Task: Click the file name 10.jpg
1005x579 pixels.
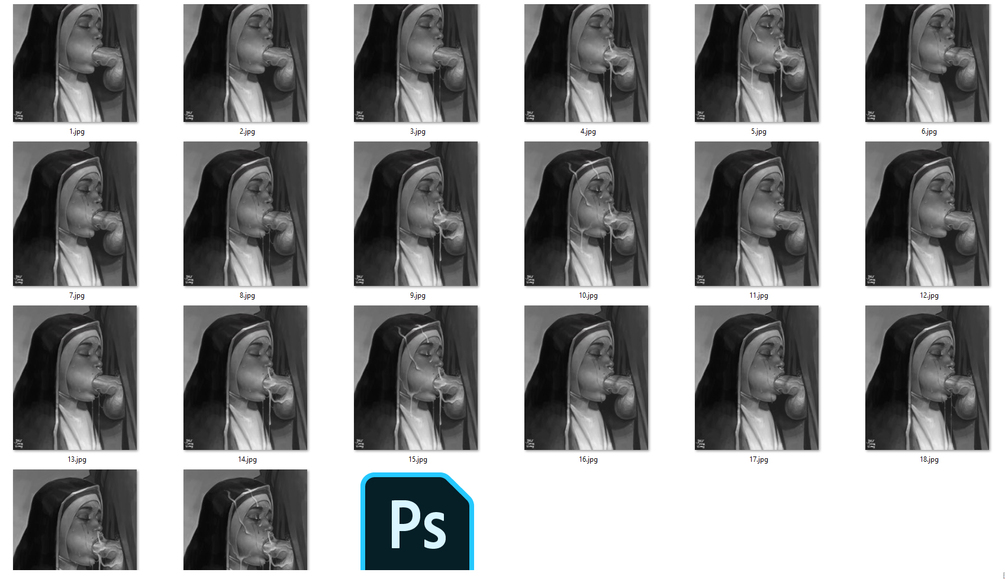Action: coord(588,296)
